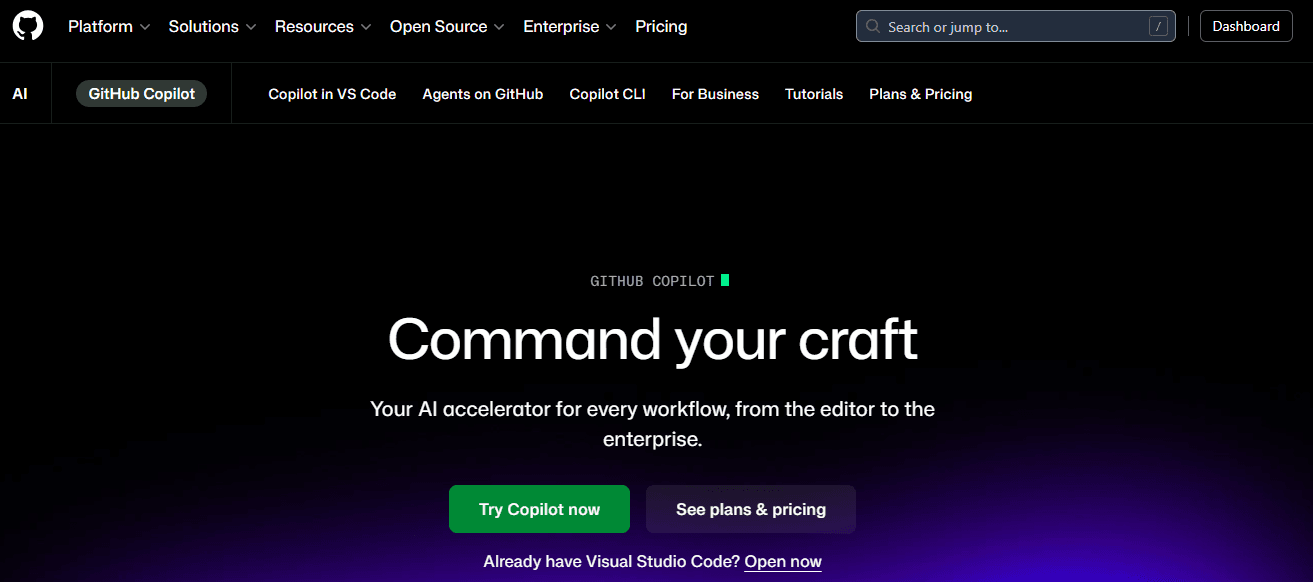Go to the For Business tab
1313x582 pixels.
click(x=715, y=93)
